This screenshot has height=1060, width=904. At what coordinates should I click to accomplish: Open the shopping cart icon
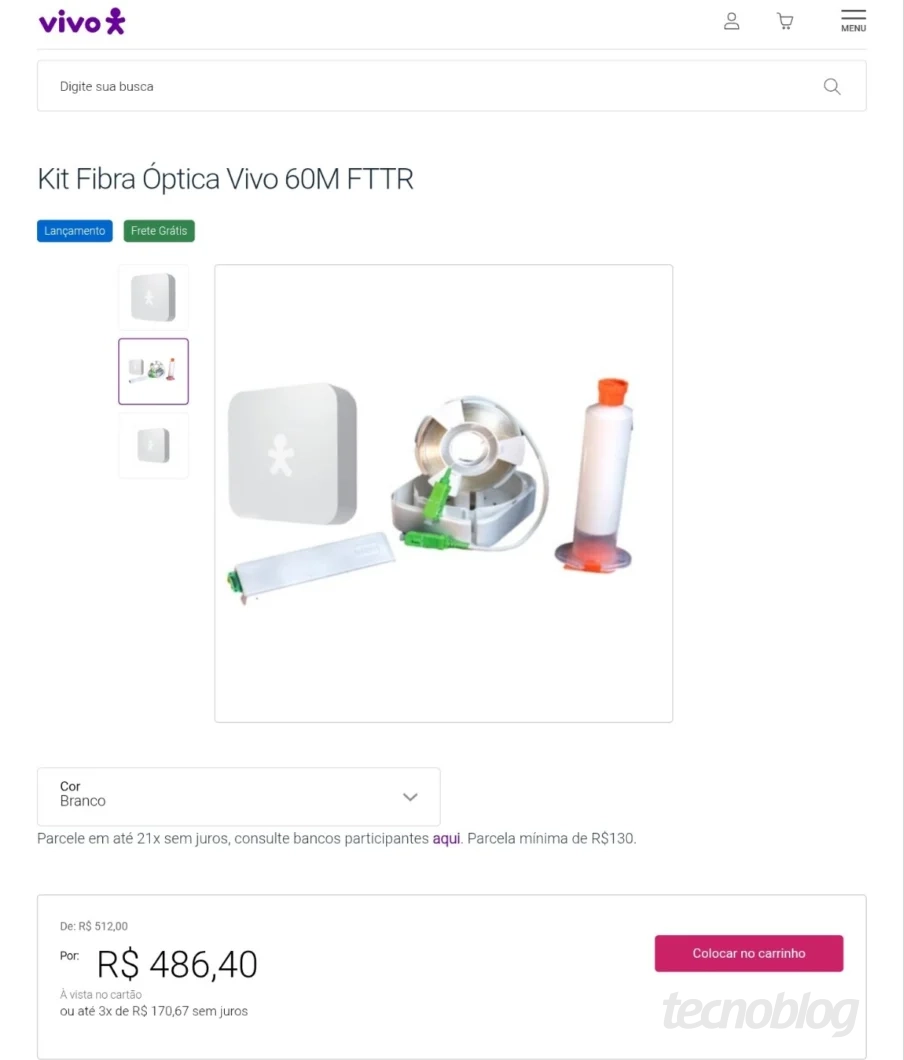785,20
